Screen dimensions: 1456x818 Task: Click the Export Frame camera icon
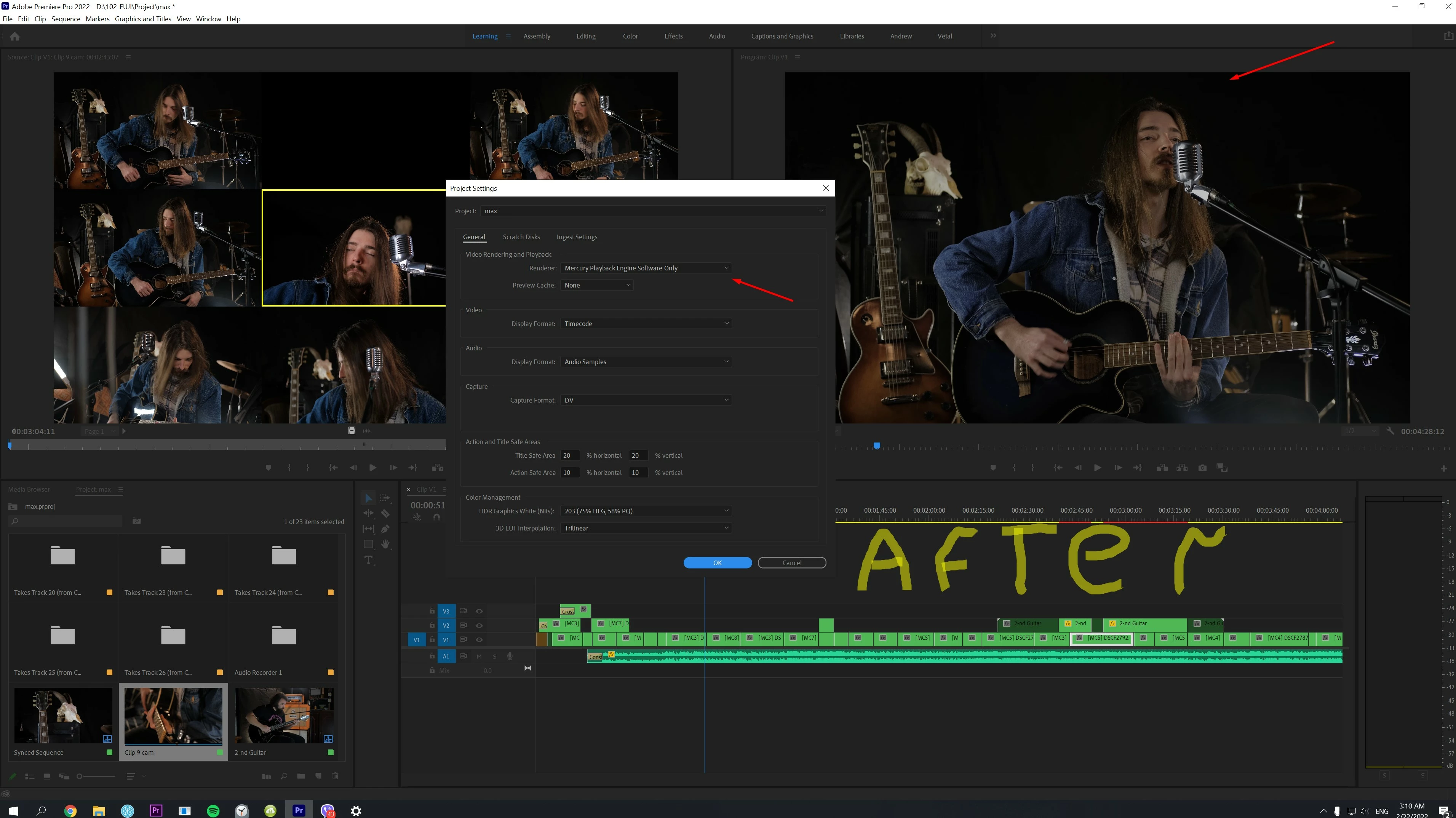1202,468
